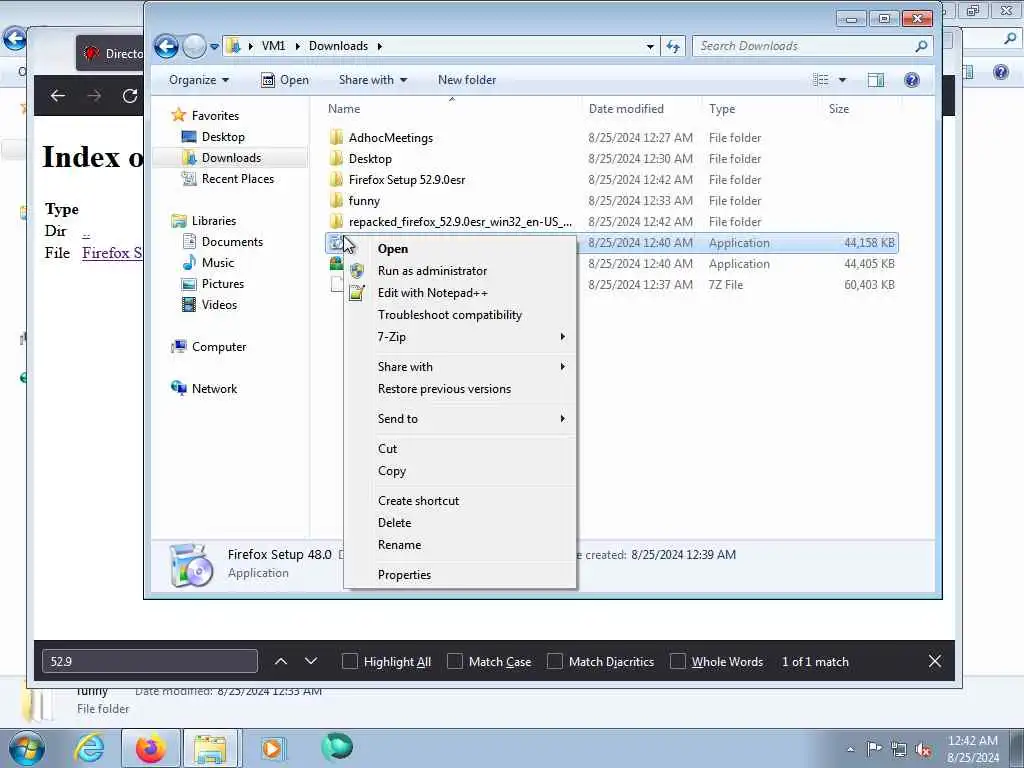
Task: Expand the Share with context submenu
Action: coord(460,366)
